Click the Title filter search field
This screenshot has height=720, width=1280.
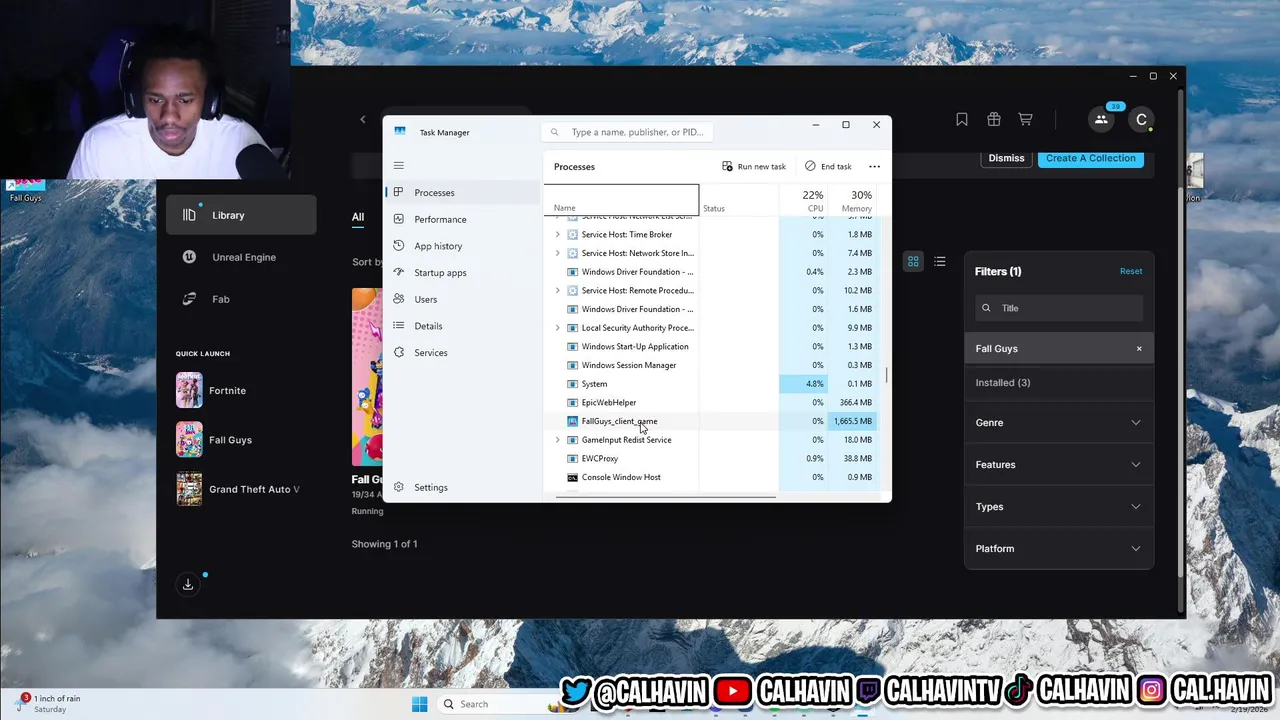point(1060,308)
